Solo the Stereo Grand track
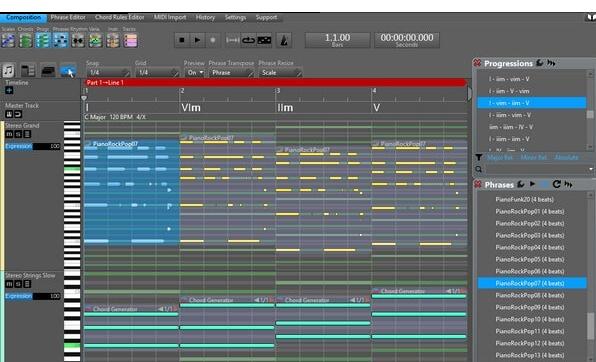Screen dimensions: 596x362 (18, 134)
